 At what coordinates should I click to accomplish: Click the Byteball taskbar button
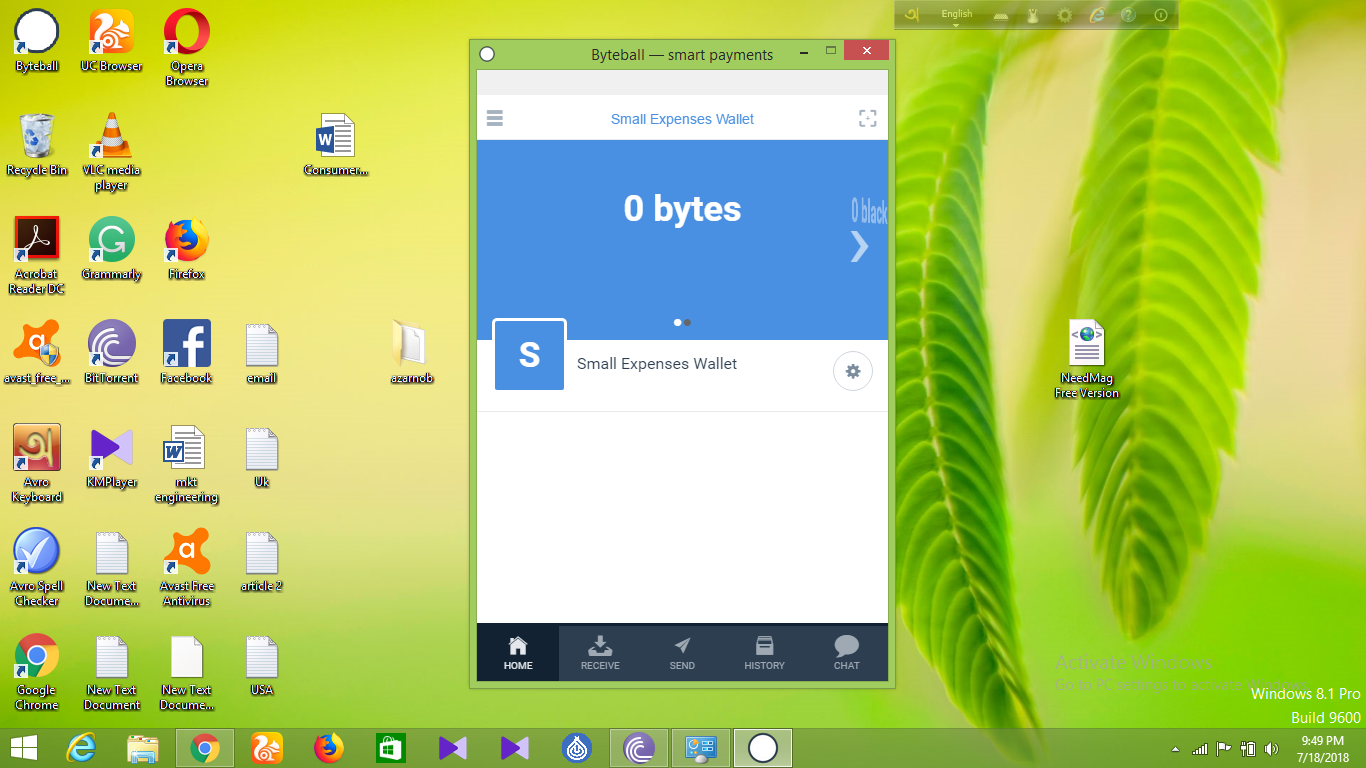763,747
